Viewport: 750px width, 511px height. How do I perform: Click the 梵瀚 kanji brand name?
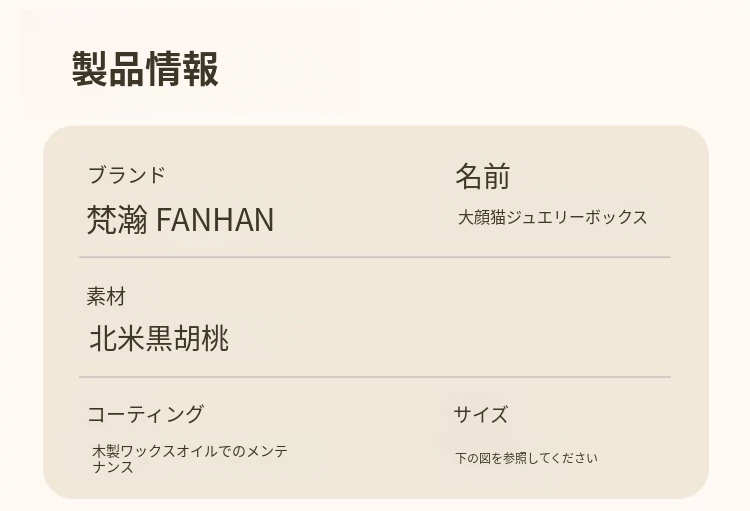(x=117, y=219)
